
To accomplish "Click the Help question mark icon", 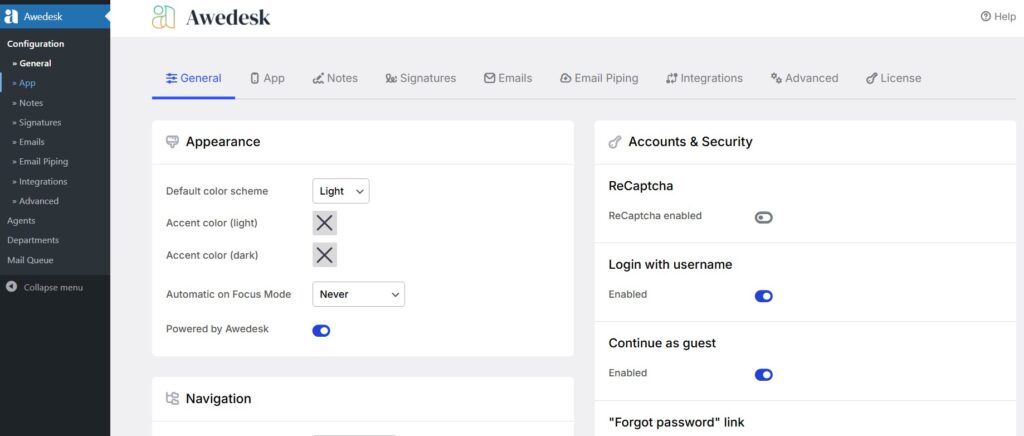I will pyautogui.click(x=985, y=17).
